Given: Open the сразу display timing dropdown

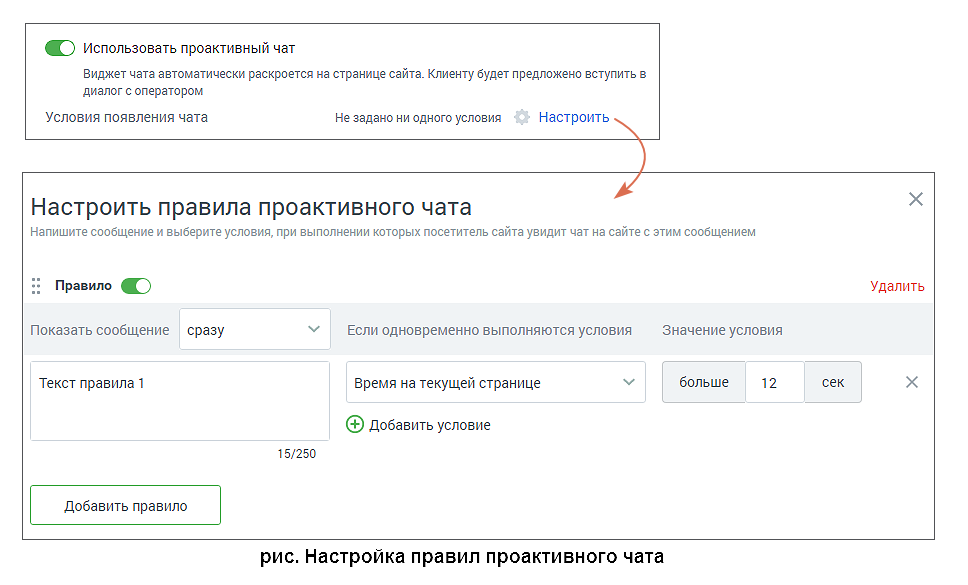Looking at the screenshot, I should pyautogui.click(x=254, y=330).
